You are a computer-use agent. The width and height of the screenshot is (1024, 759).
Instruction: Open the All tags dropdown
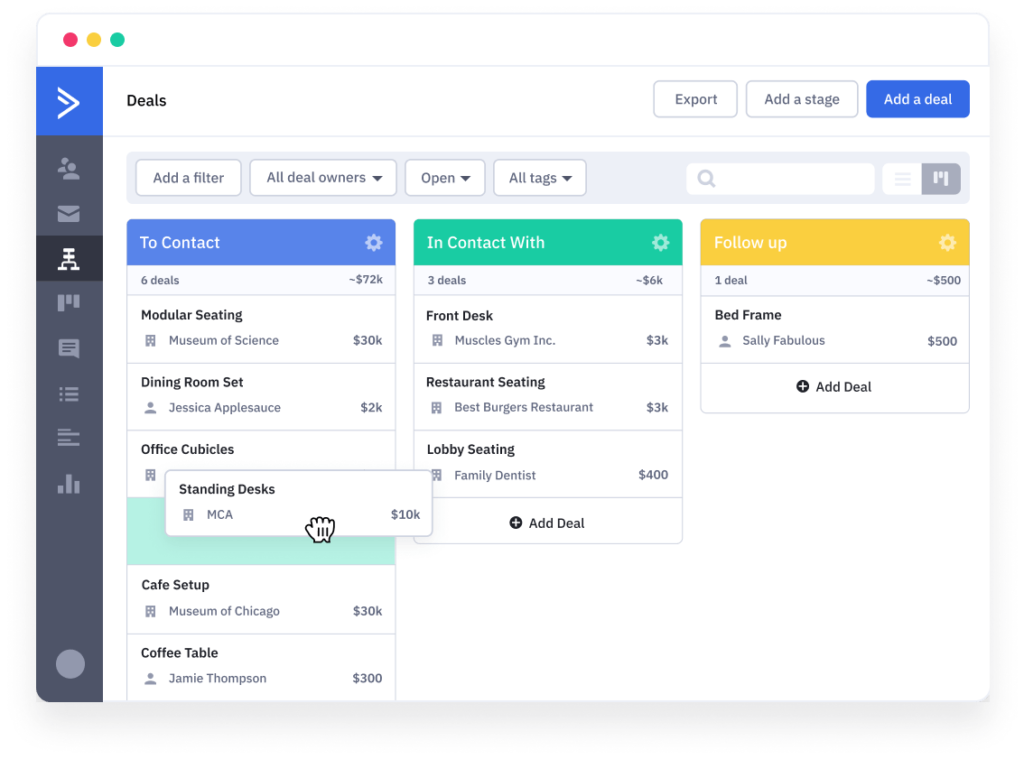coord(539,177)
